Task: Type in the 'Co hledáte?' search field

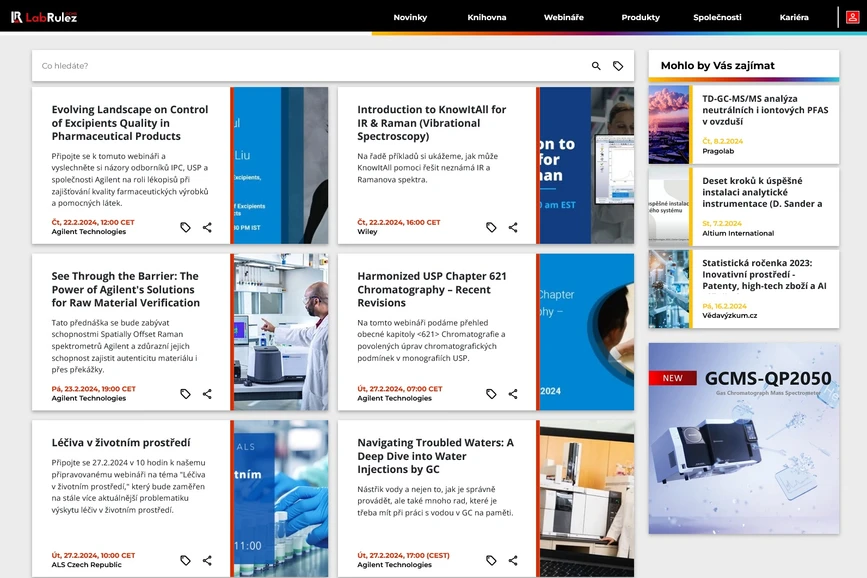Action: point(300,66)
